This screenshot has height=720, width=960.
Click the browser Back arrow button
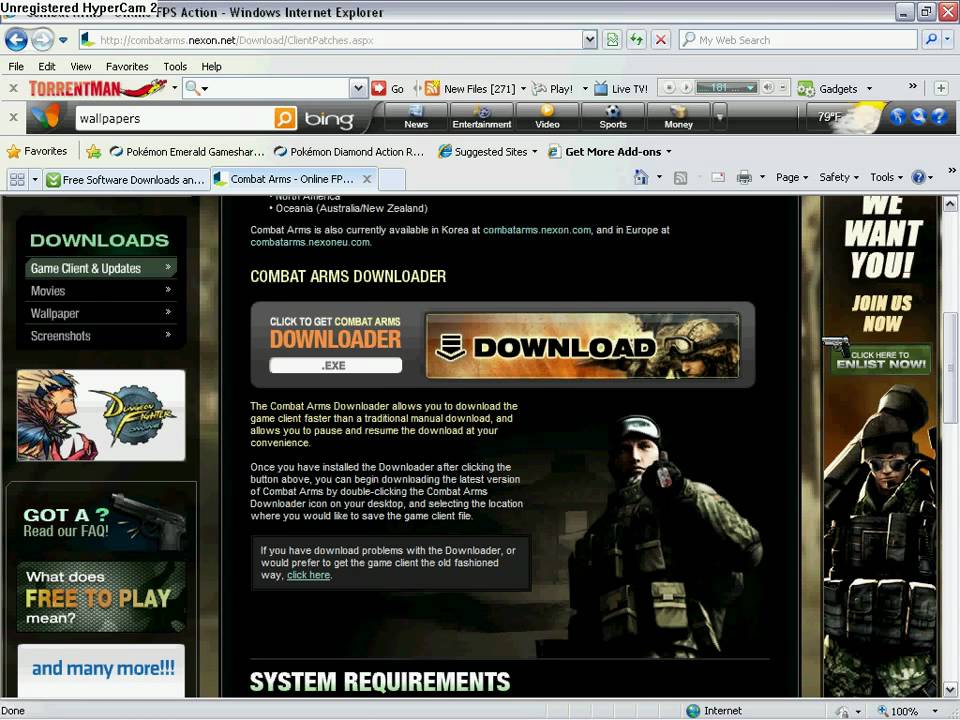click(16, 40)
